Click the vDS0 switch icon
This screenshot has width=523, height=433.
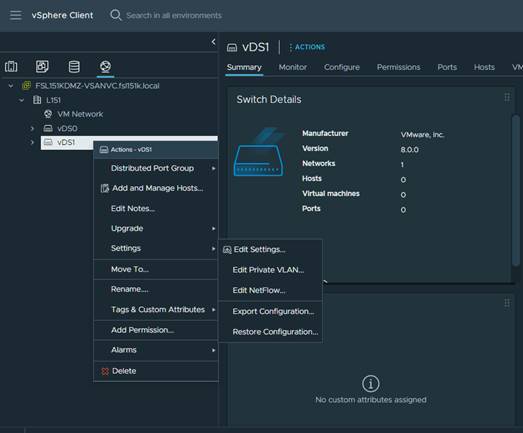click(48, 128)
